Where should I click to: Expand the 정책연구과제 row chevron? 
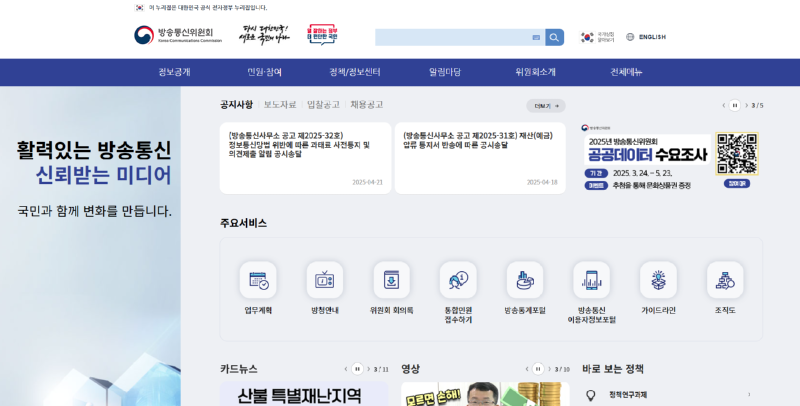coord(749,394)
